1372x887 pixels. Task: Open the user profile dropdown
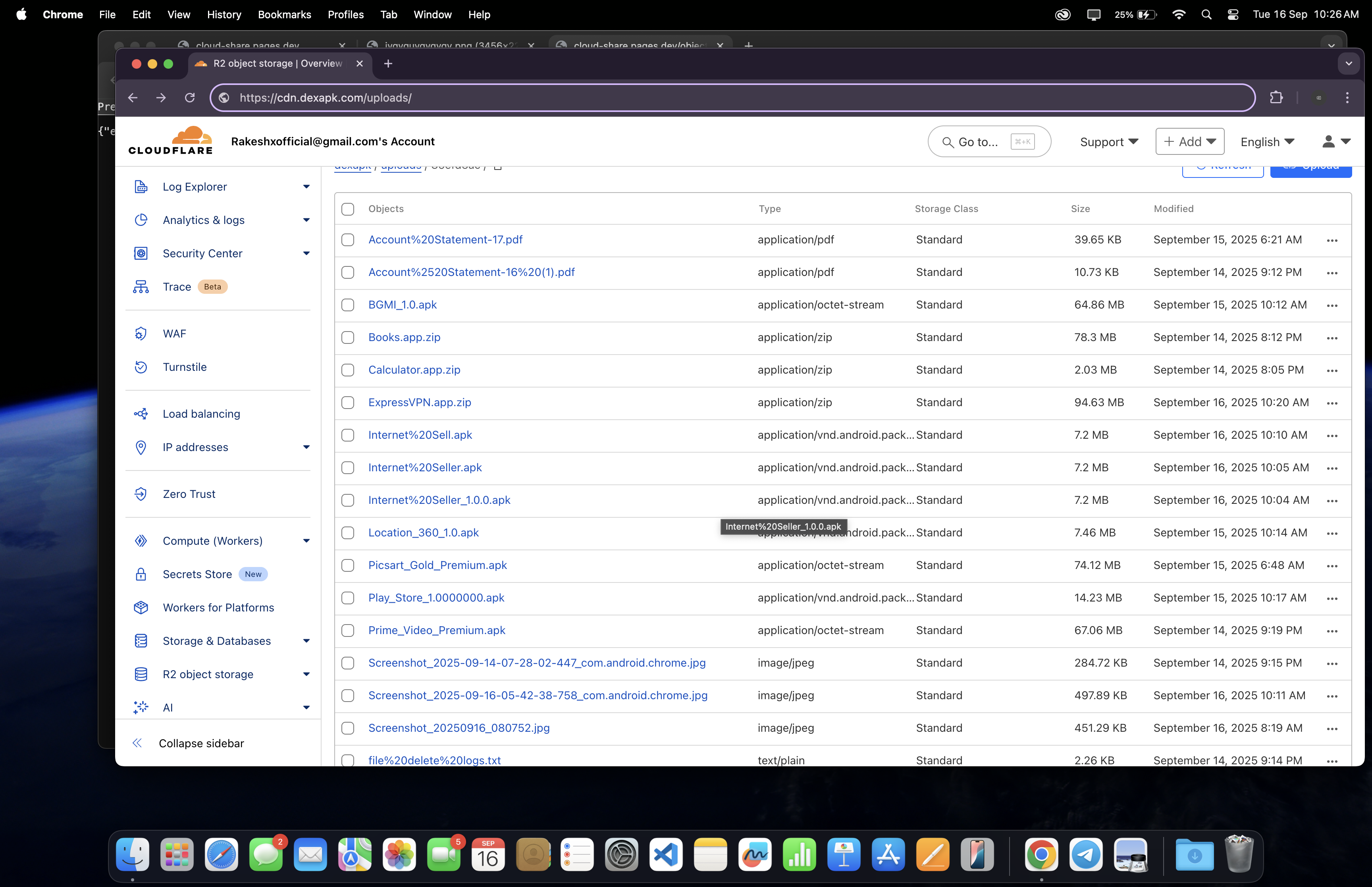(1336, 142)
